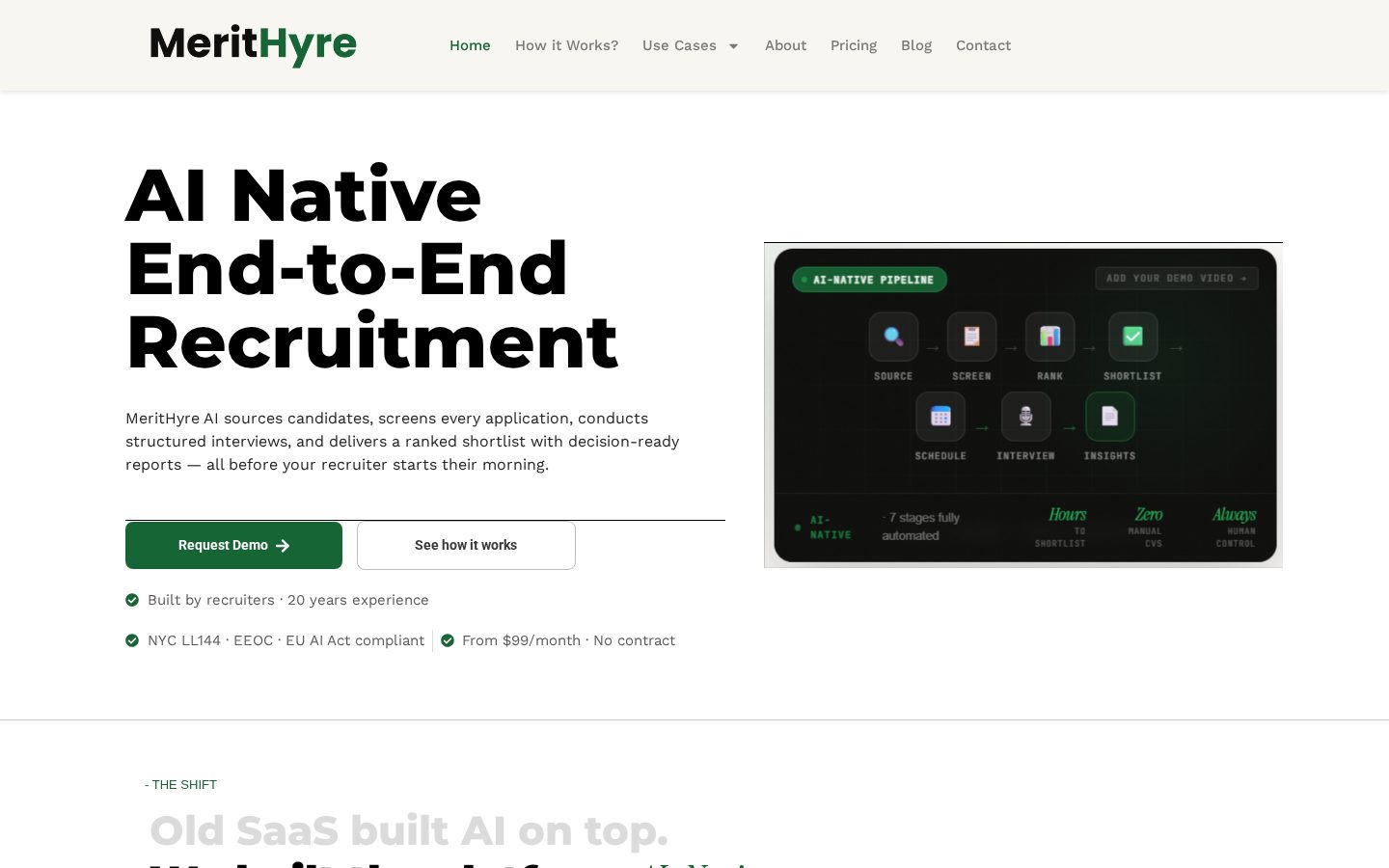
Task: Click the Source magnifier icon in pipeline
Action: 893,337
